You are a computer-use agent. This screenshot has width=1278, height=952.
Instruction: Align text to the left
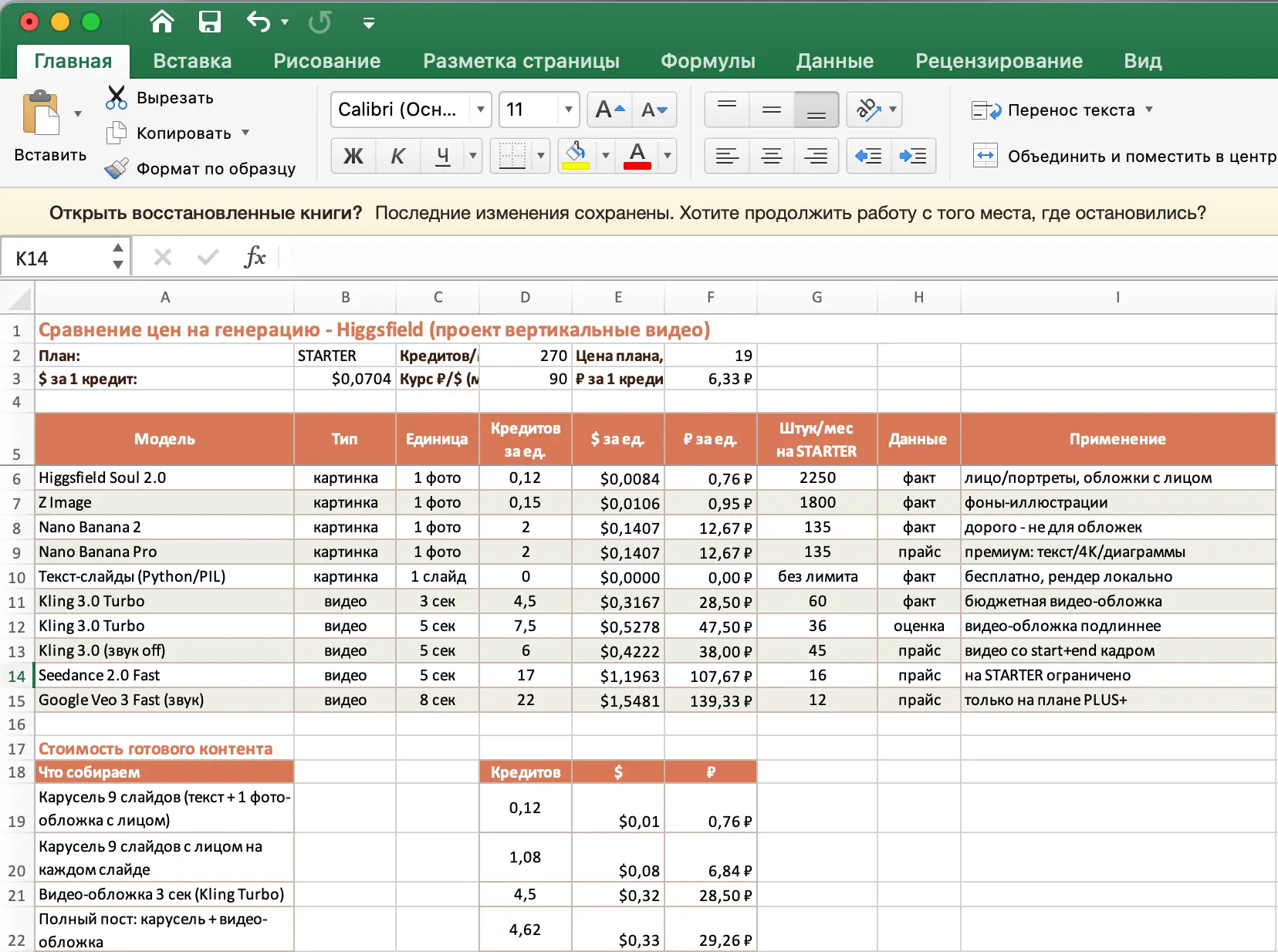[727, 156]
